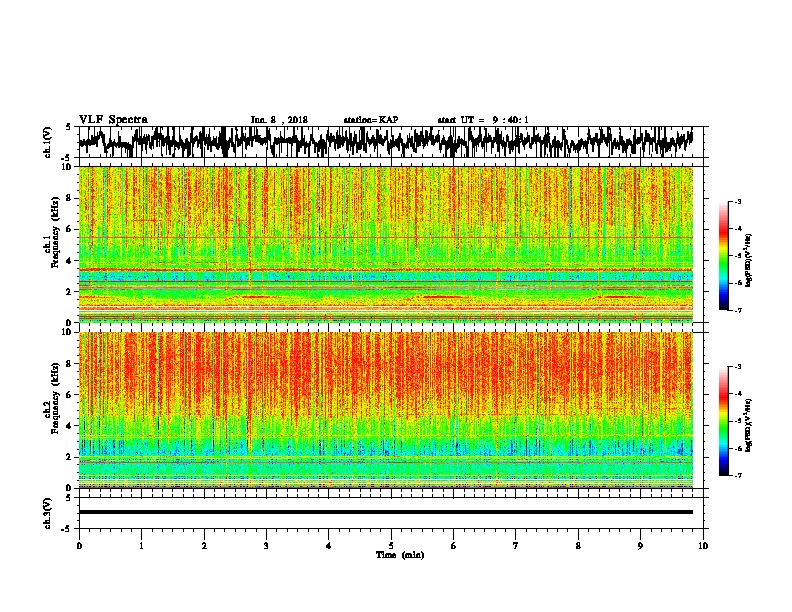Click the "-3" label on ch.1 colorbar
Screen dimensions: 792x612
click(x=738, y=202)
